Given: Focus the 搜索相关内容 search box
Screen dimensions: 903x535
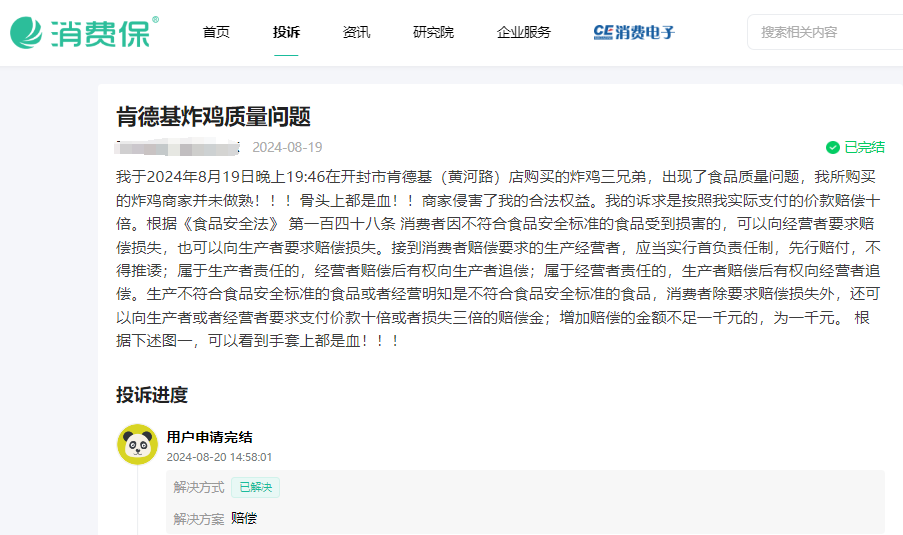Looking at the screenshot, I should click(825, 32).
